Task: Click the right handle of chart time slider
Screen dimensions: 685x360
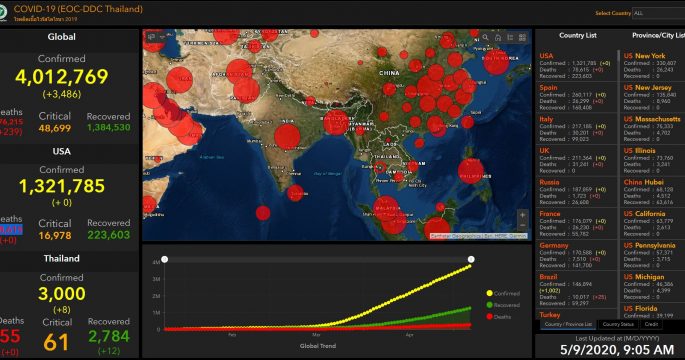Action: click(471, 260)
